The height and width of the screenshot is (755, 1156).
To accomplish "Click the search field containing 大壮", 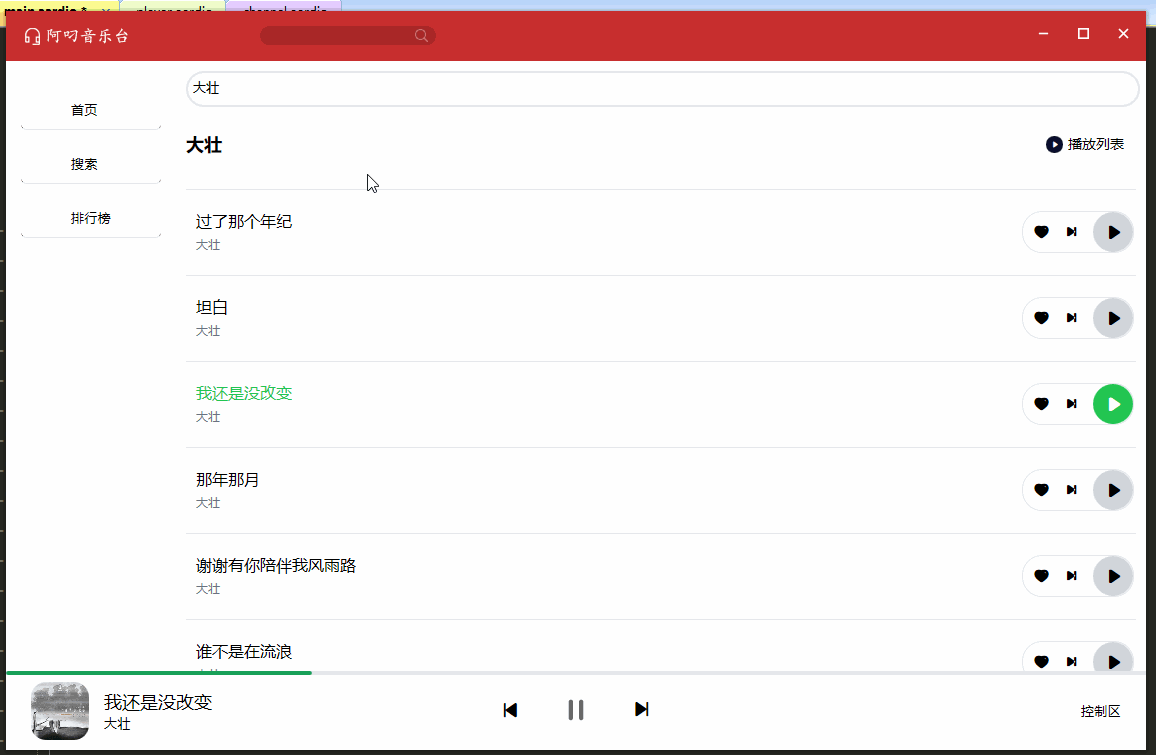I will pyautogui.click(x=662, y=89).
